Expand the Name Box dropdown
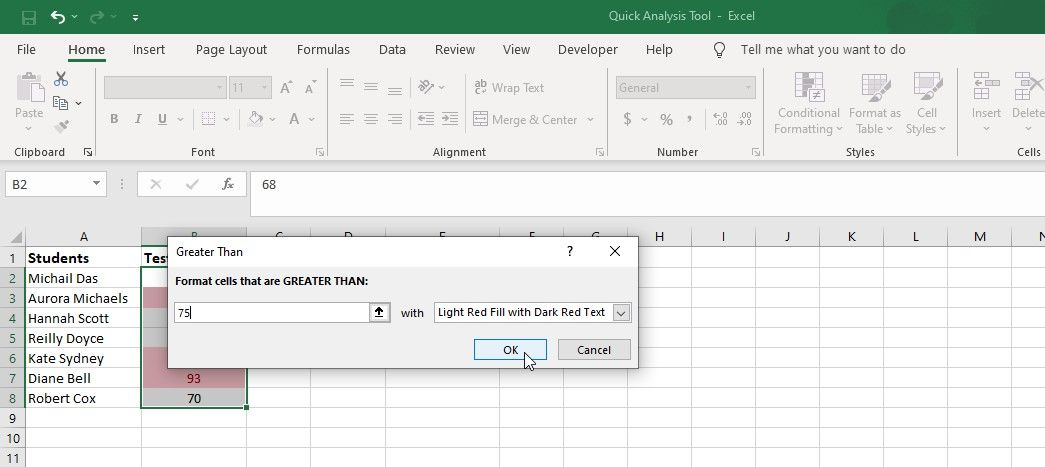The image size is (1045, 467). point(96,184)
